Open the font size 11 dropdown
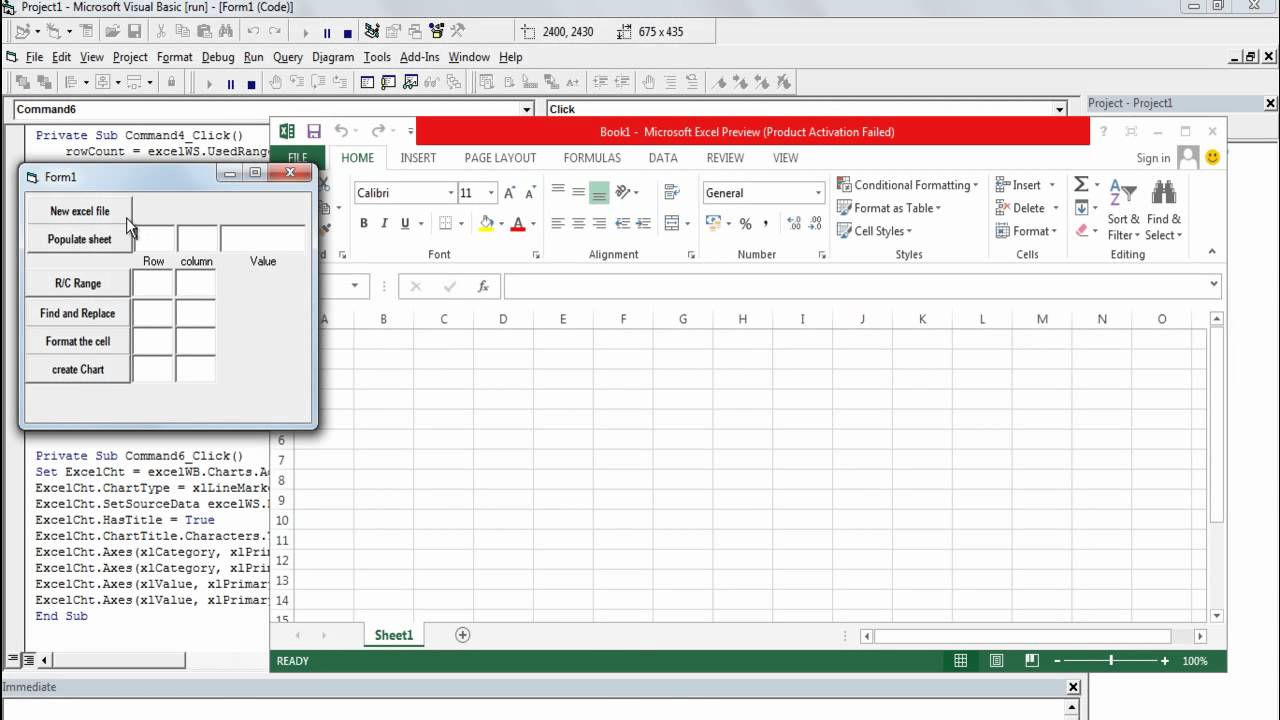1280x720 pixels. 490,193
